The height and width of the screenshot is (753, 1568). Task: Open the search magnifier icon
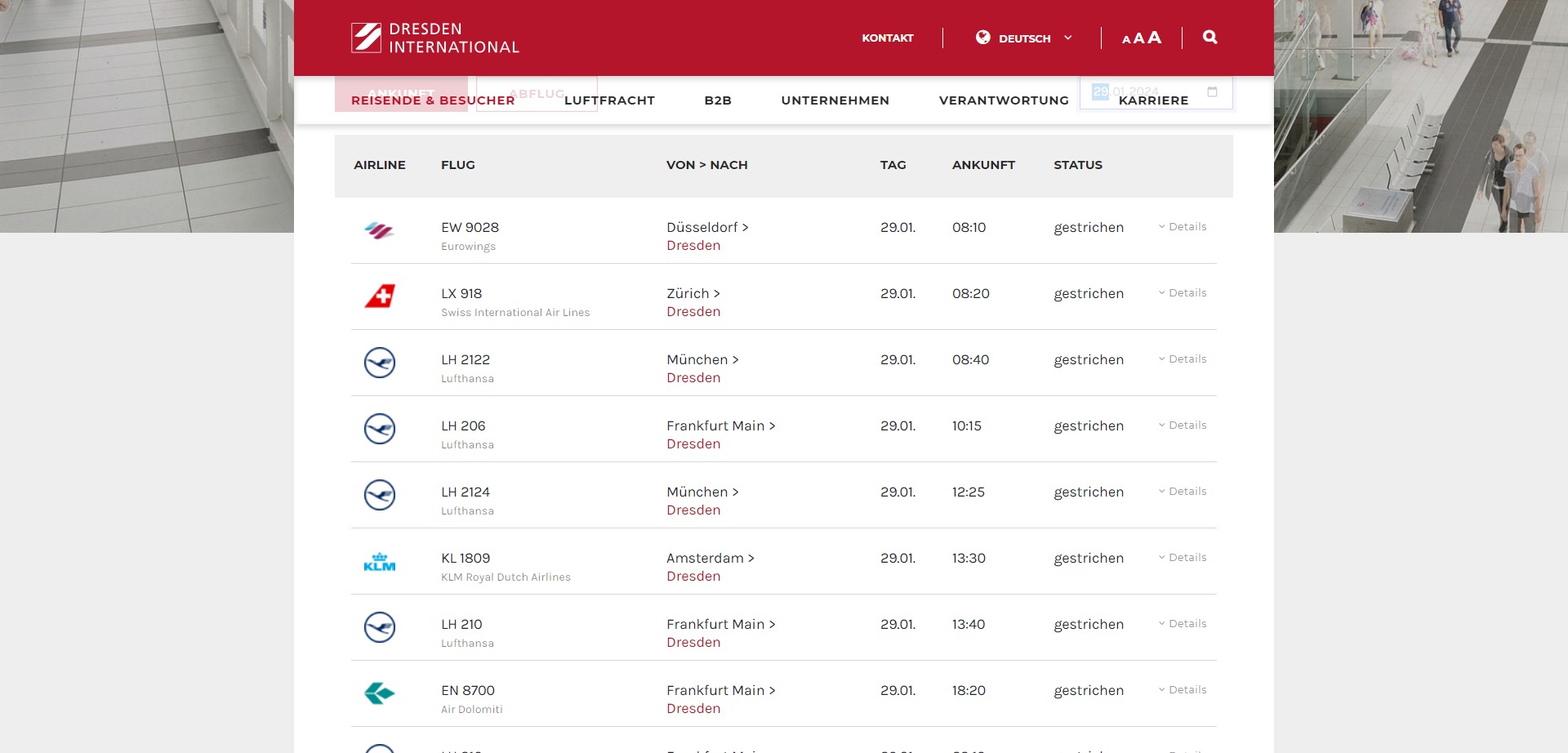click(x=1209, y=38)
